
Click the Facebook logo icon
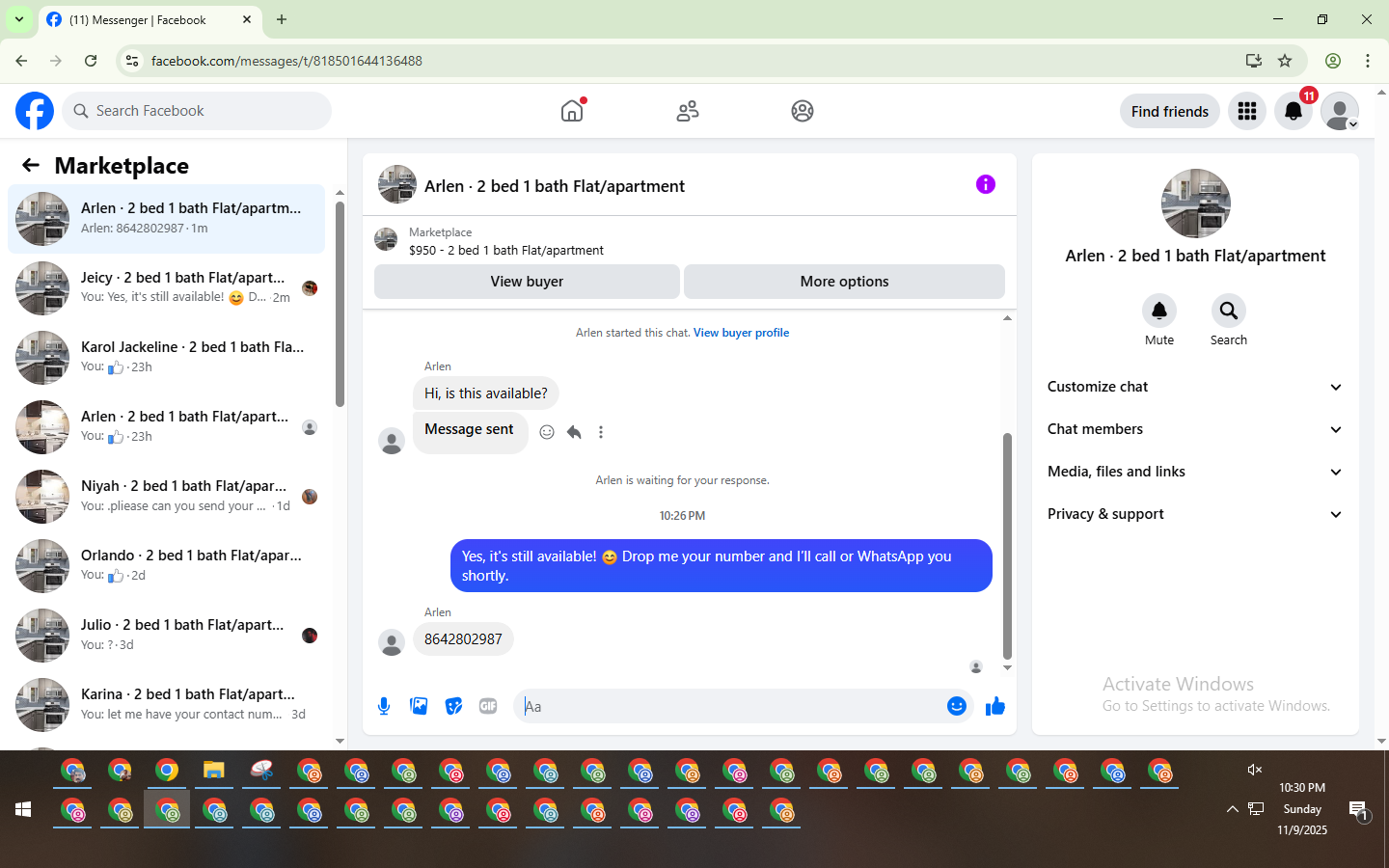(35, 111)
